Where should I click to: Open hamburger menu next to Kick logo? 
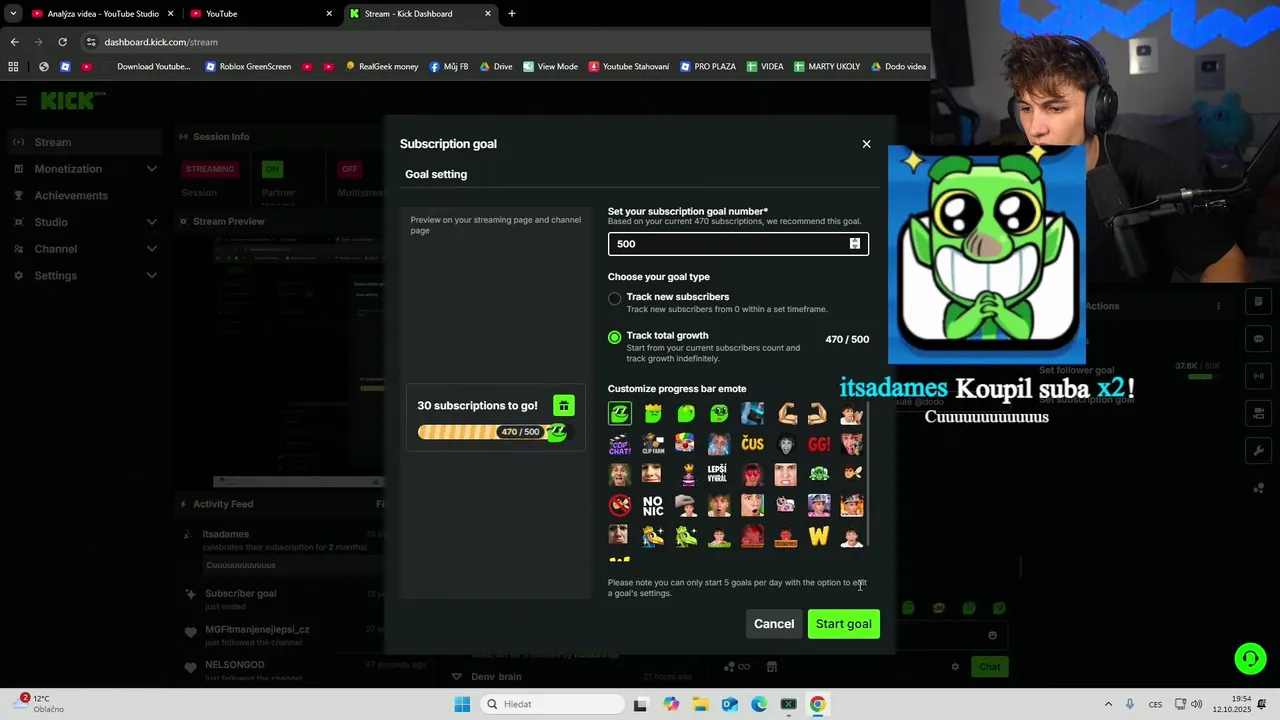pos(21,100)
